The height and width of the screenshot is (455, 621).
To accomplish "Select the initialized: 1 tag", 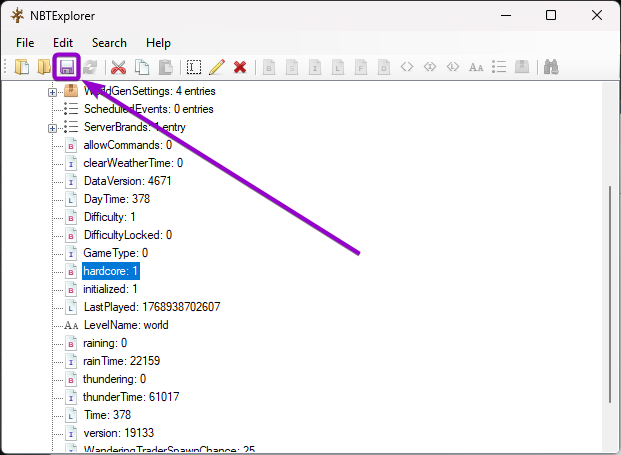I will point(110,289).
